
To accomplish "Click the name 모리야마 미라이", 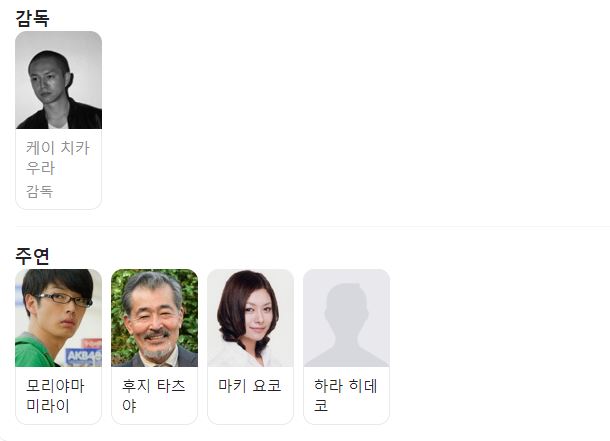I will coord(55,396).
